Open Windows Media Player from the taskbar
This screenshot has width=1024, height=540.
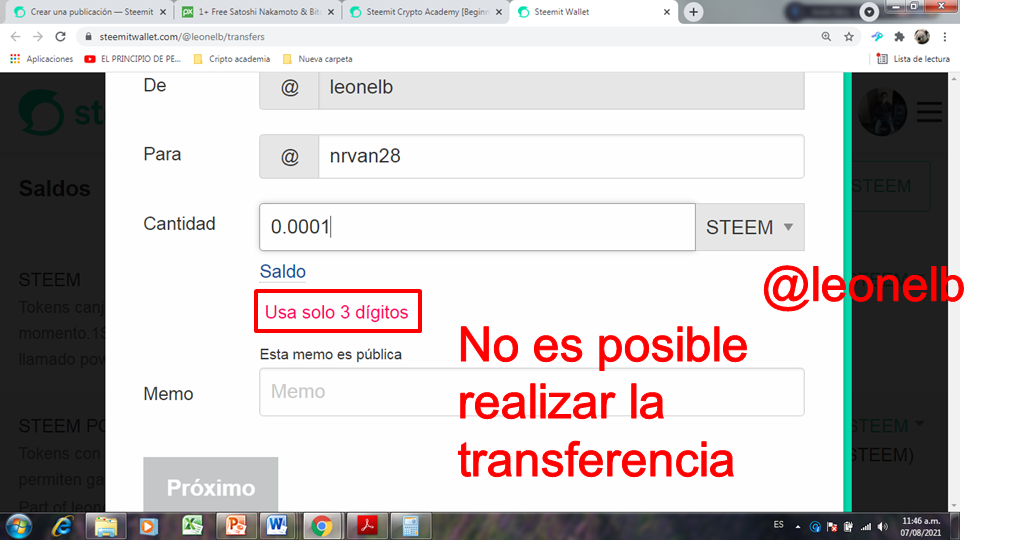(x=148, y=526)
